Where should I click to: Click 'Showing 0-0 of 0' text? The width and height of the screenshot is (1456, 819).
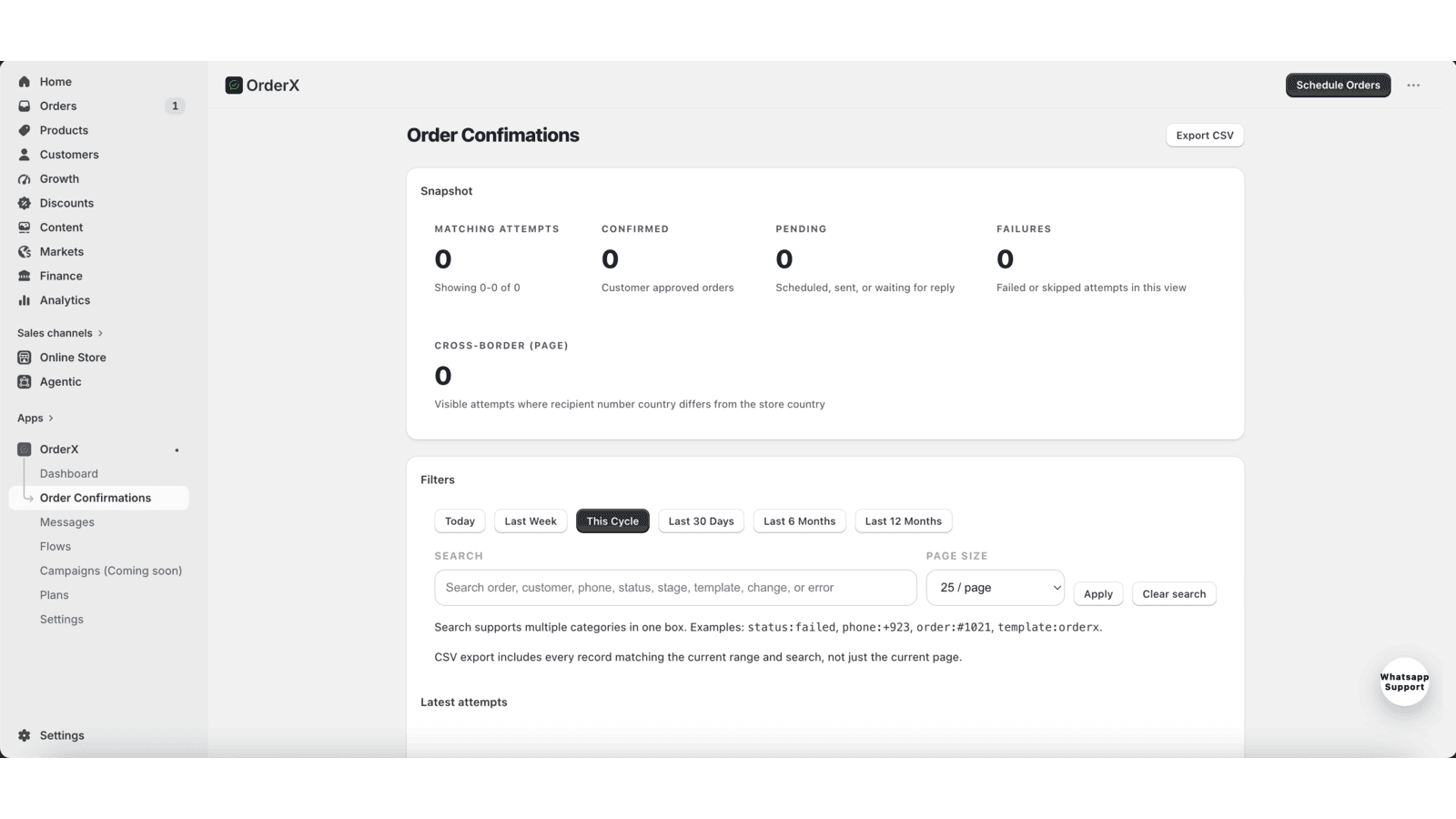[477, 288]
